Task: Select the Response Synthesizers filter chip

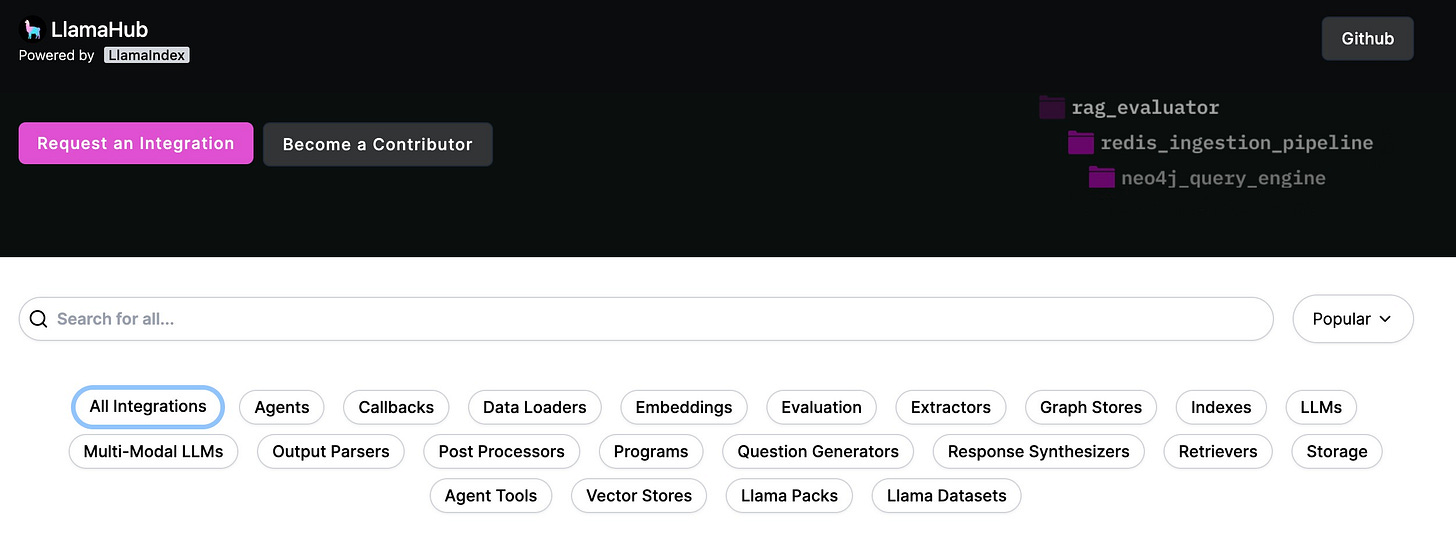Action: pos(1039,451)
